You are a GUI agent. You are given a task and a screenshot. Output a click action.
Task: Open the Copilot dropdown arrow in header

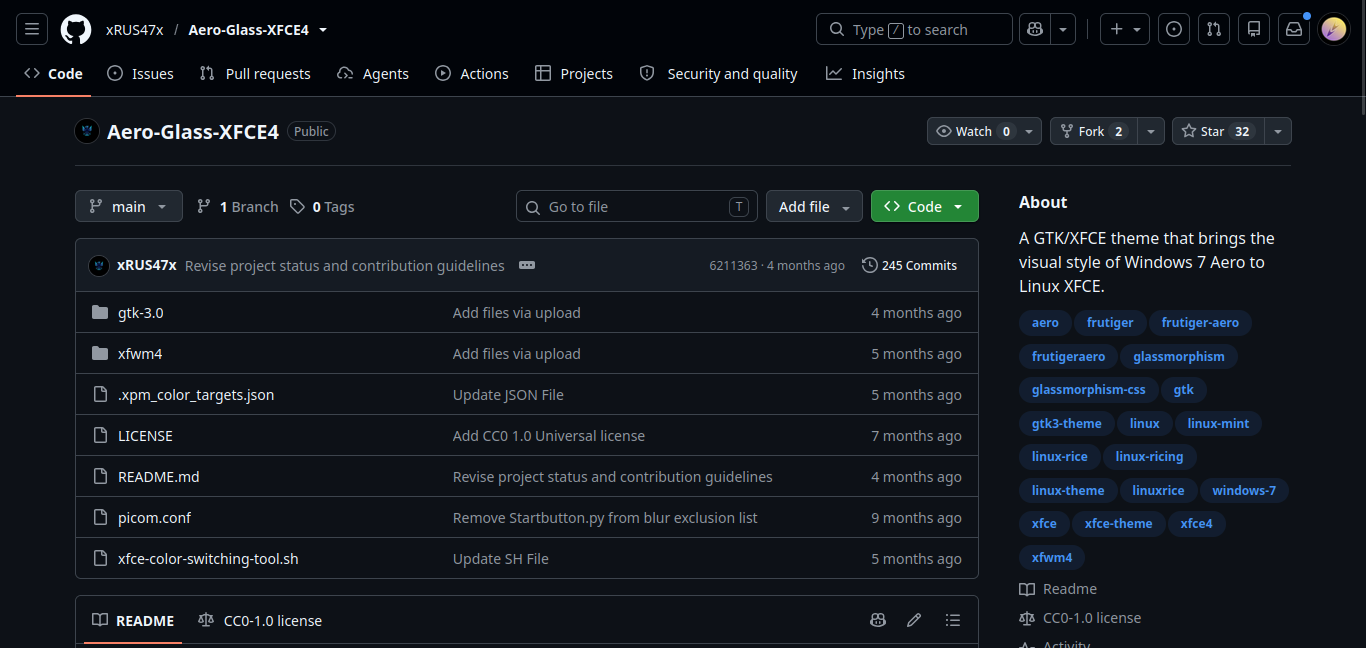tap(1063, 30)
